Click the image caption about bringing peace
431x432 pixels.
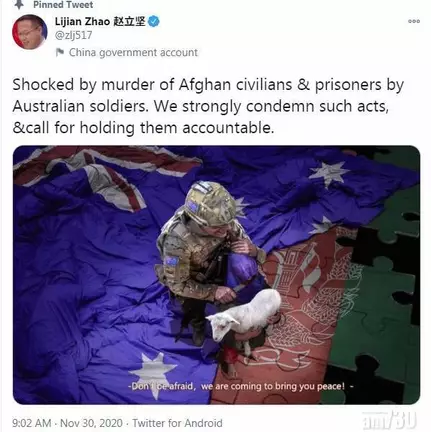(x=240, y=386)
